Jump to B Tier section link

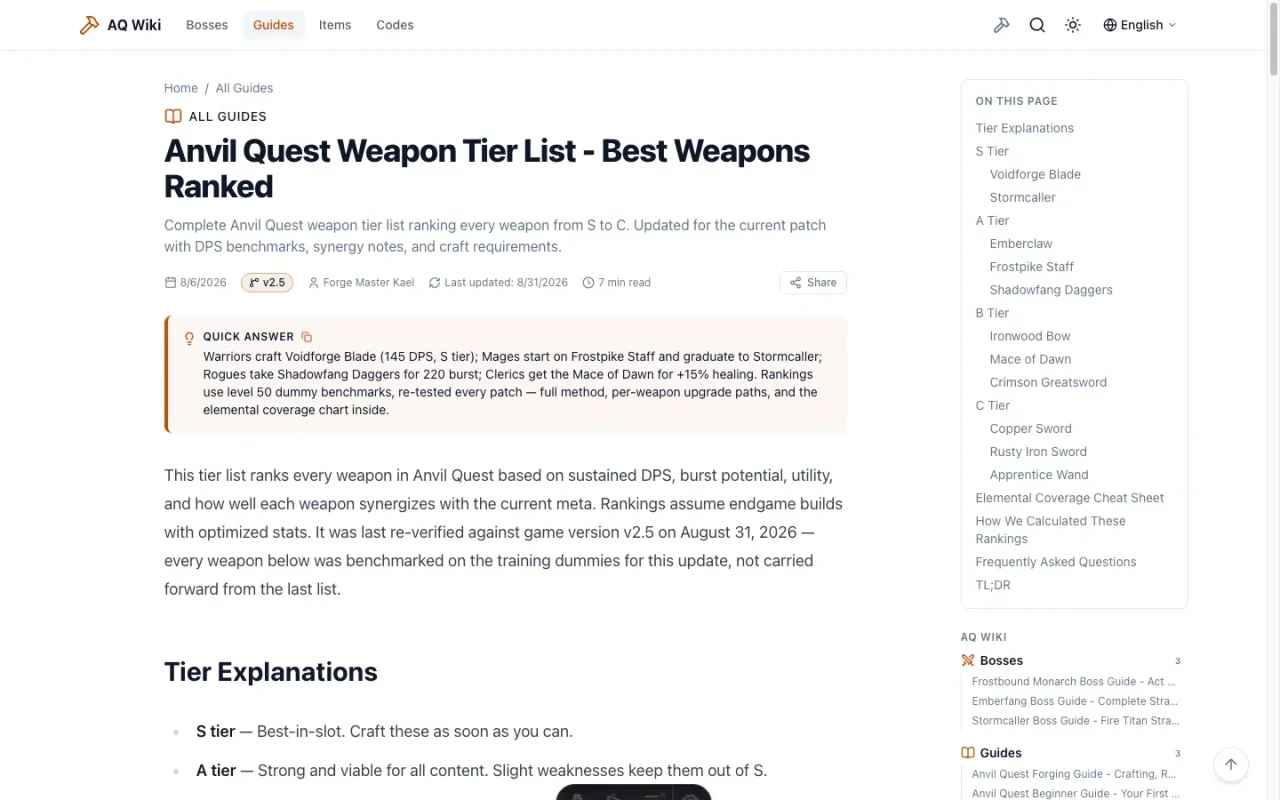tap(992, 313)
